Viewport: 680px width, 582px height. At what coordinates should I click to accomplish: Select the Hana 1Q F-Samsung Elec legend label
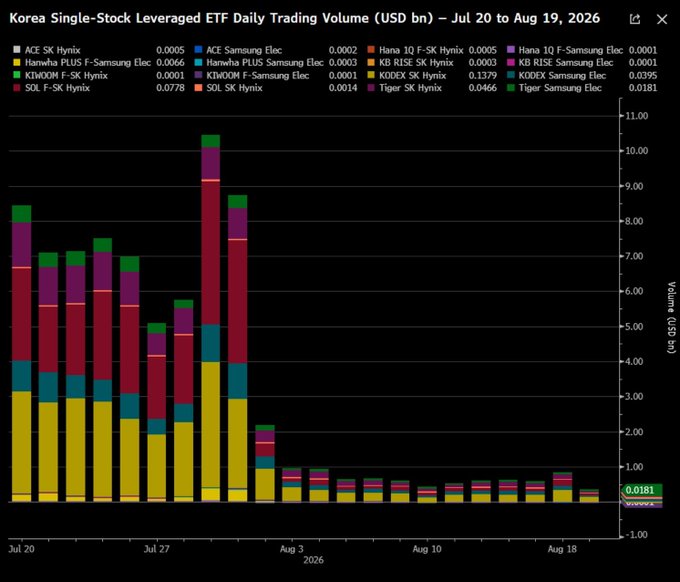pyautogui.click(x=571, y=50)
